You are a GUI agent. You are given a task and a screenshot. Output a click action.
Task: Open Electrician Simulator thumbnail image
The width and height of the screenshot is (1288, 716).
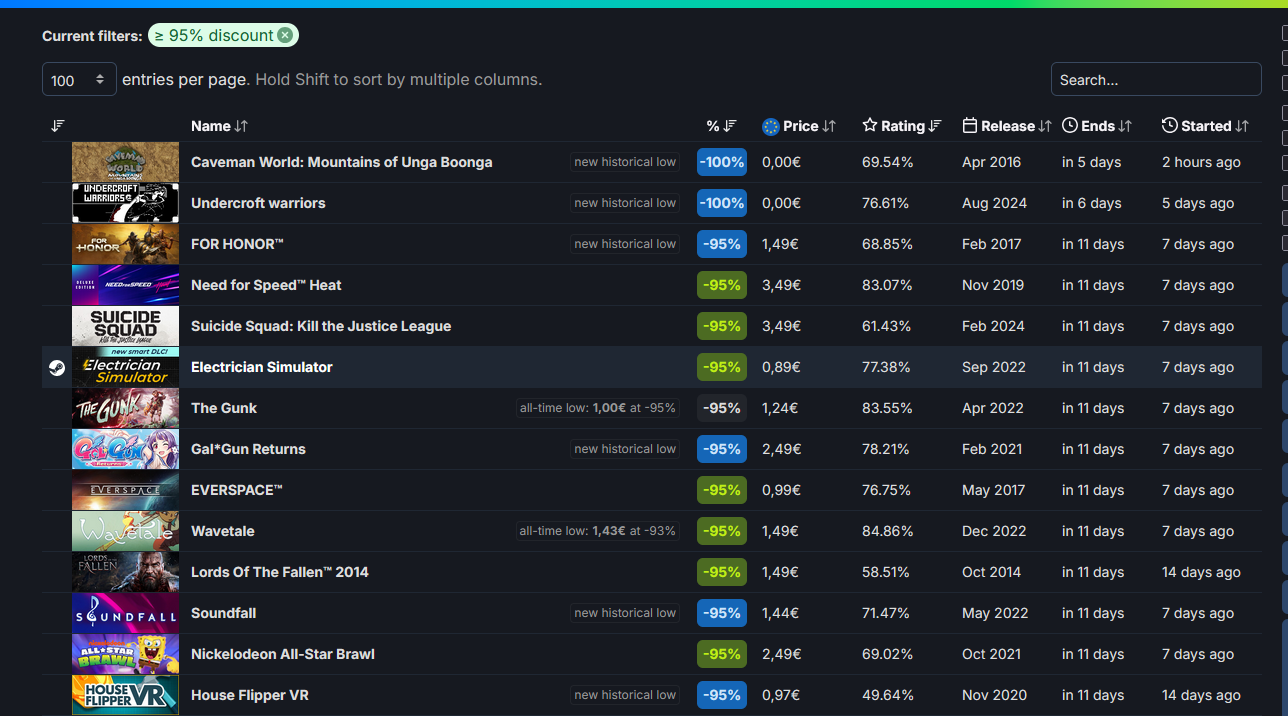pyautogui.click(x=125, y=367)
